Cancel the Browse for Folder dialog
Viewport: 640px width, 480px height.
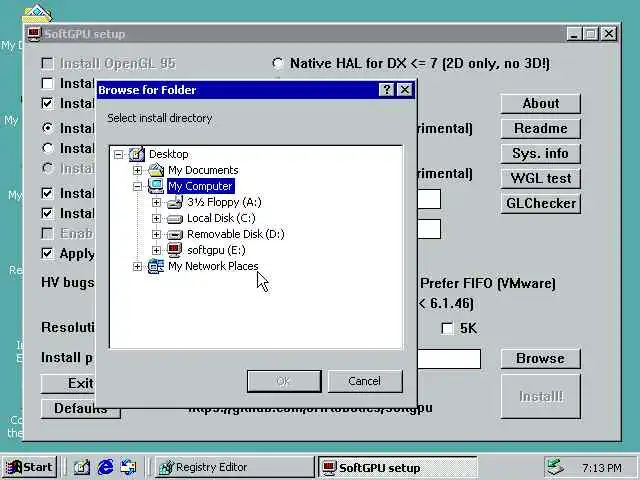point(365,381)
